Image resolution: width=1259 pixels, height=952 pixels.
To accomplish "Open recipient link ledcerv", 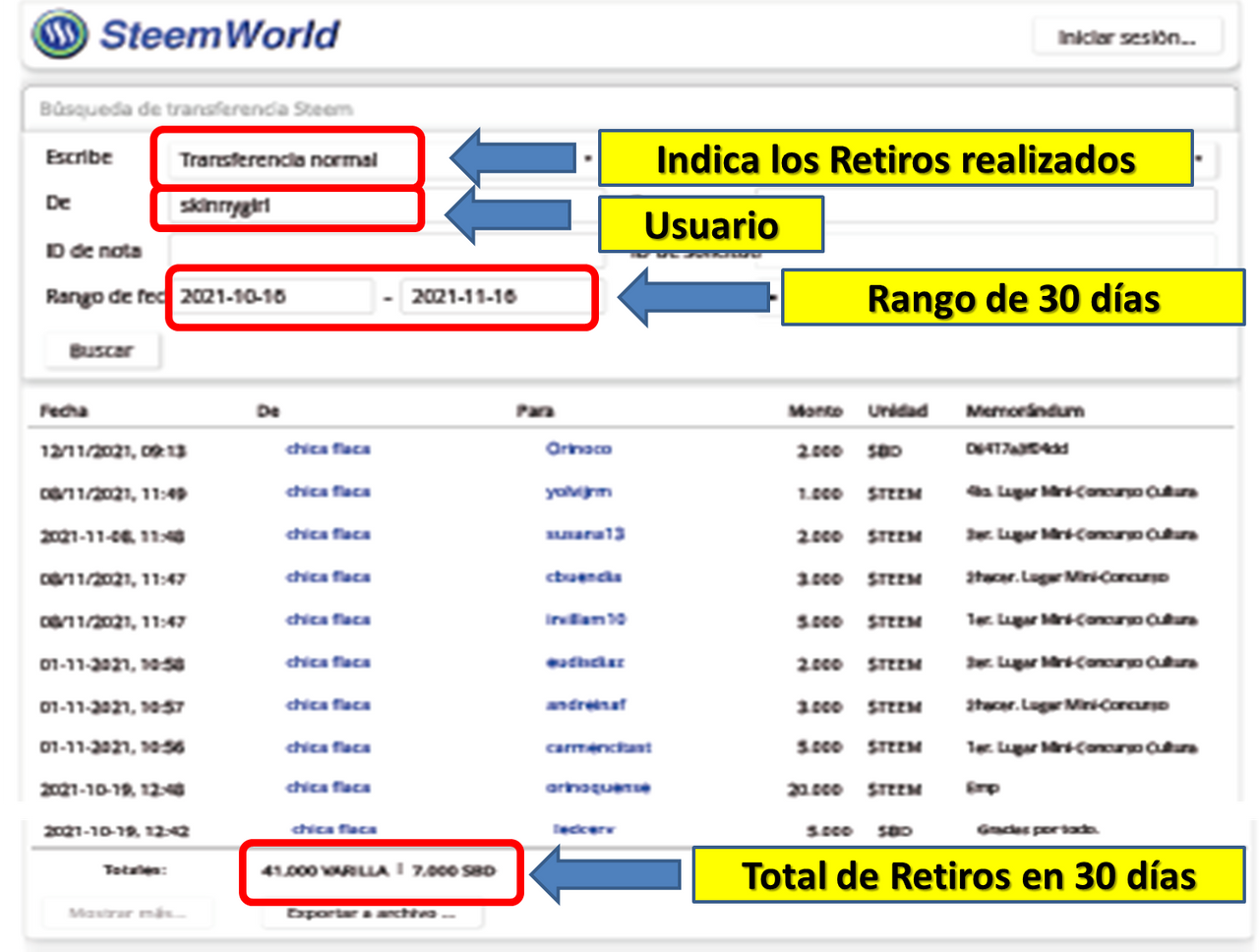I will point(584,829).
